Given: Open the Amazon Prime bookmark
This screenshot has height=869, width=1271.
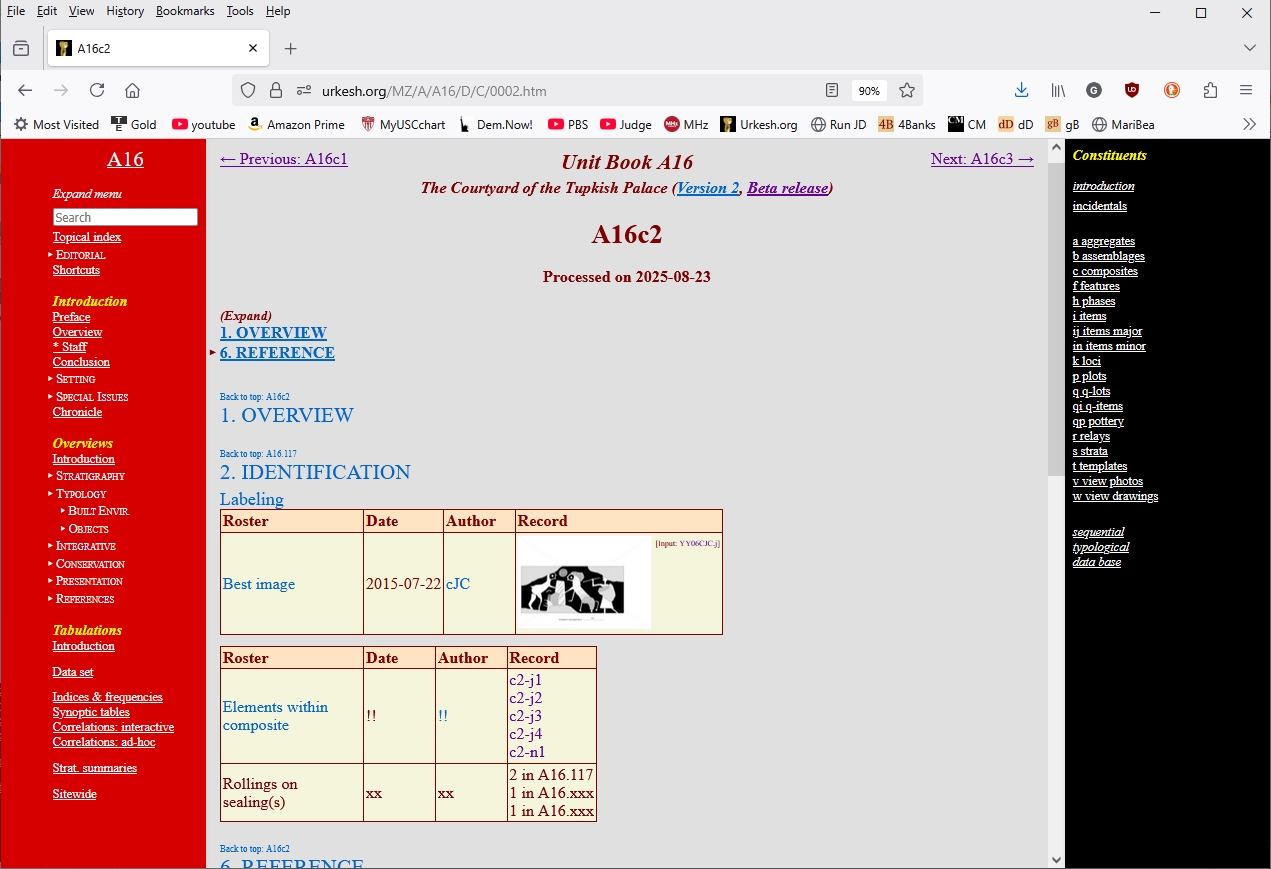Looking at the screenshot, I should (x=296, y=124).
